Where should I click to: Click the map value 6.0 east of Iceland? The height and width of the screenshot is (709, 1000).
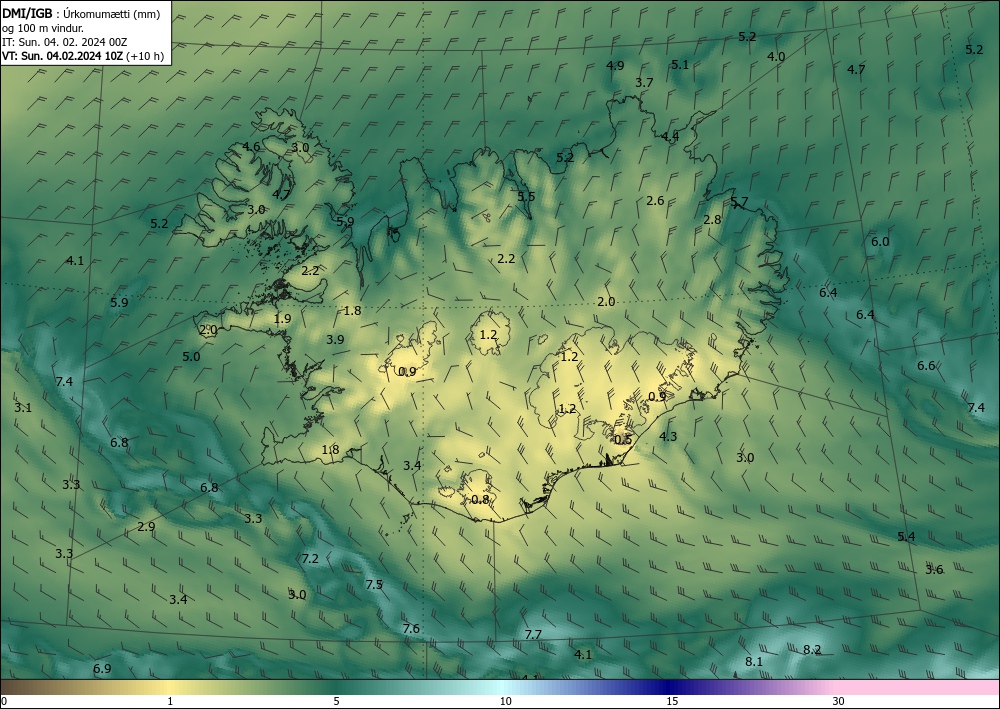pyautogui.click(x=880, y=241)
